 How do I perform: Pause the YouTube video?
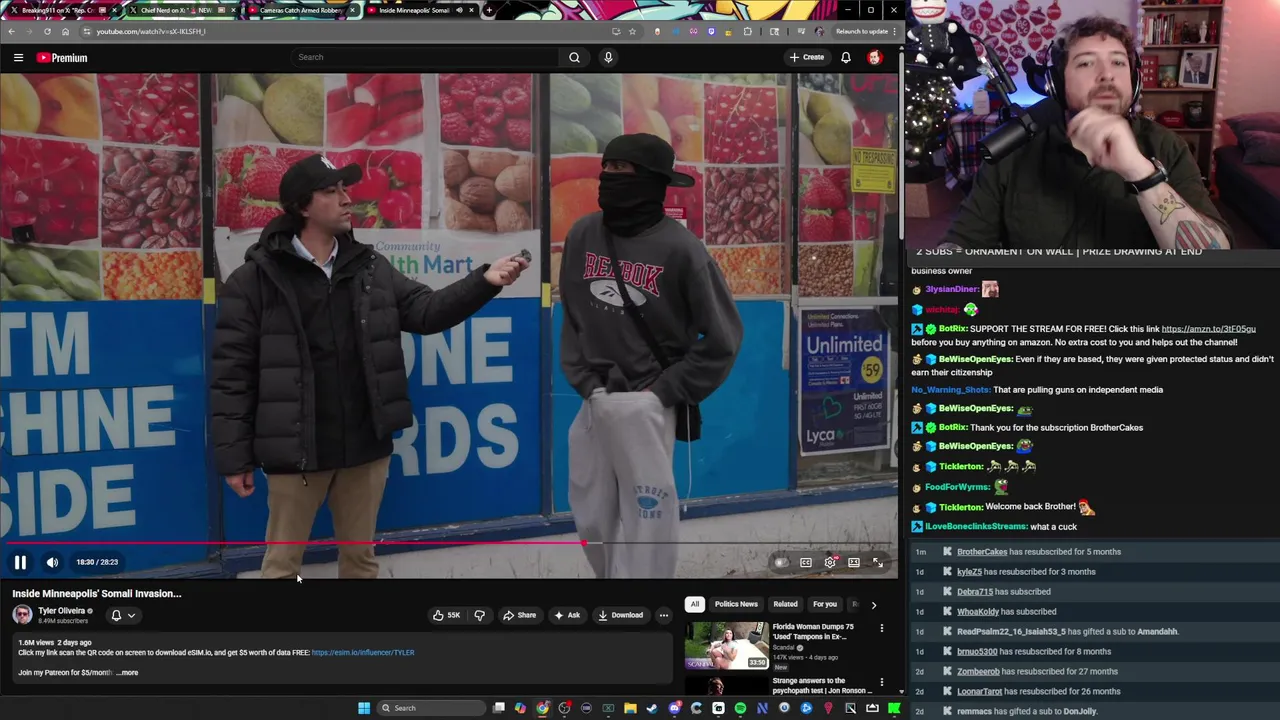(x=20, y=562)
